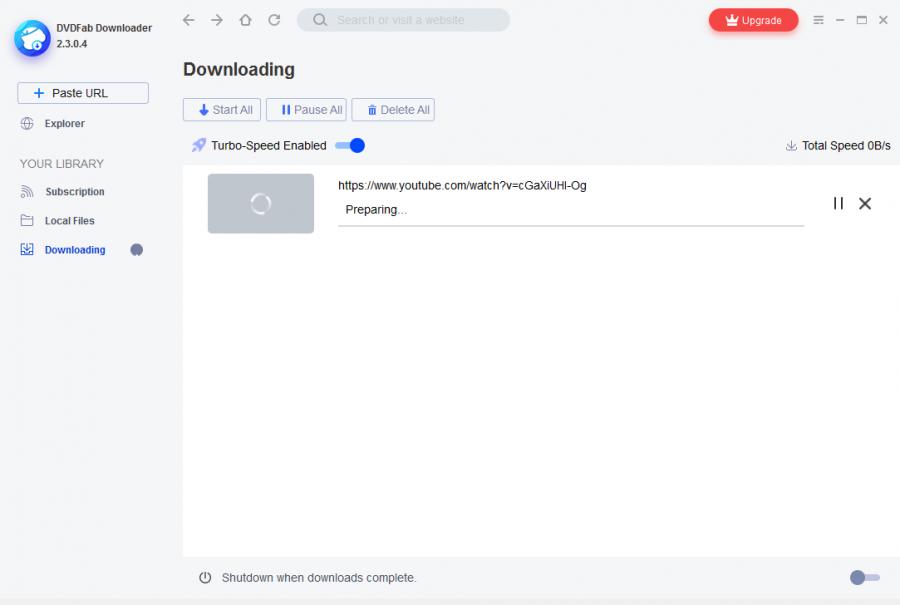Disable the Turbo-Speed toggle

(x=350, y=145)
